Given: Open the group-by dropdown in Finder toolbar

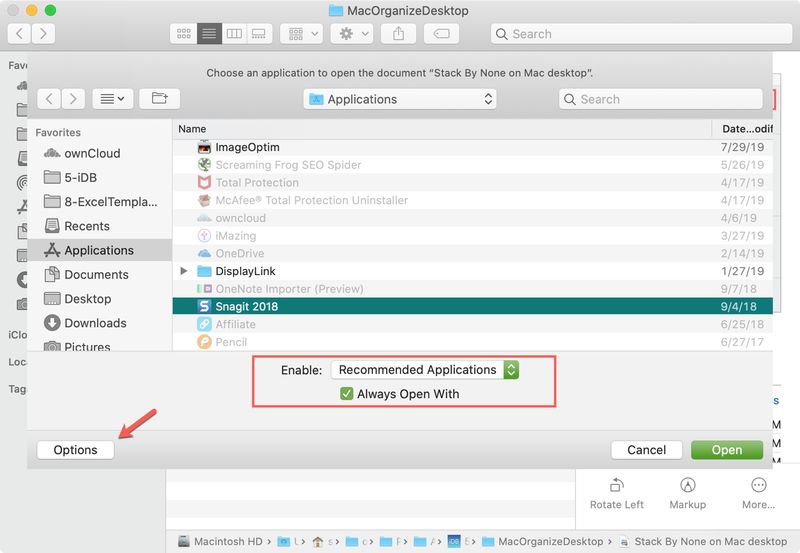Looking at the screenshot, I should click(302, 34).
